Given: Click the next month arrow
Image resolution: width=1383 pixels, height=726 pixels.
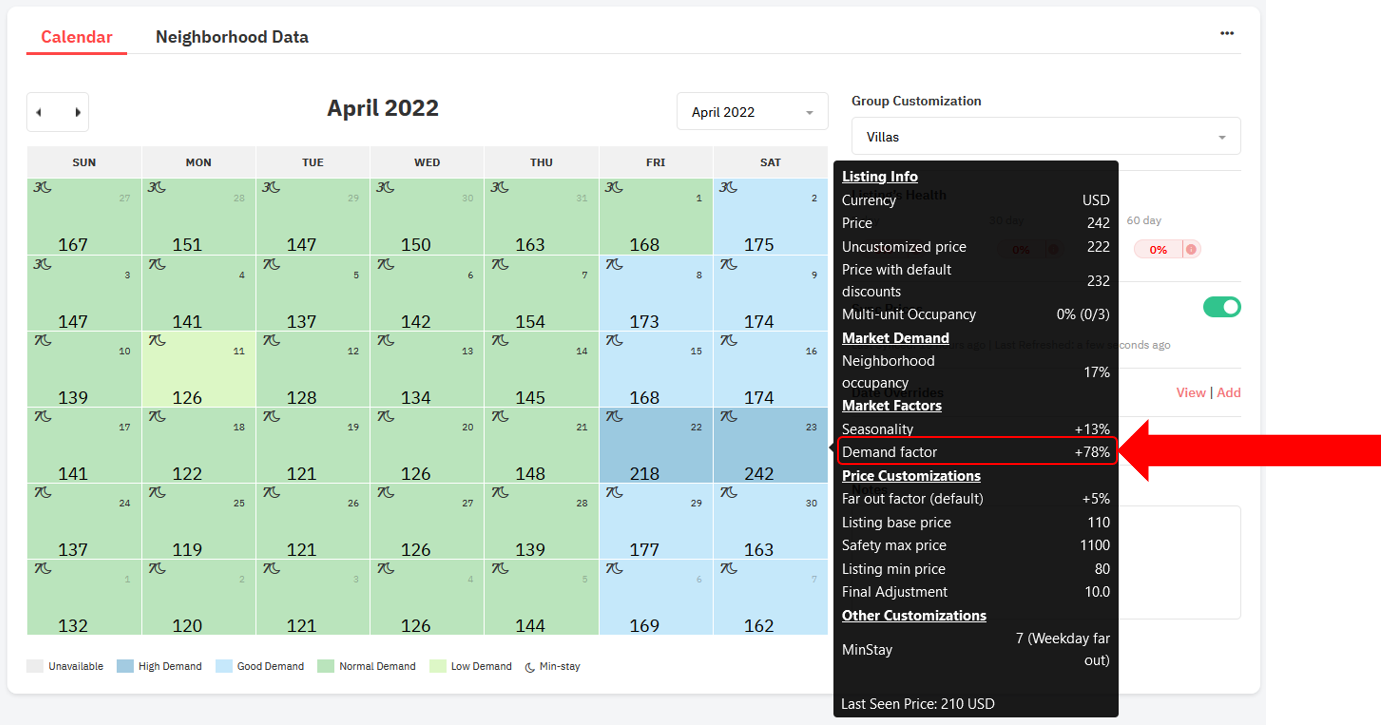Looking at the screenshot, I should pos(77,113).
